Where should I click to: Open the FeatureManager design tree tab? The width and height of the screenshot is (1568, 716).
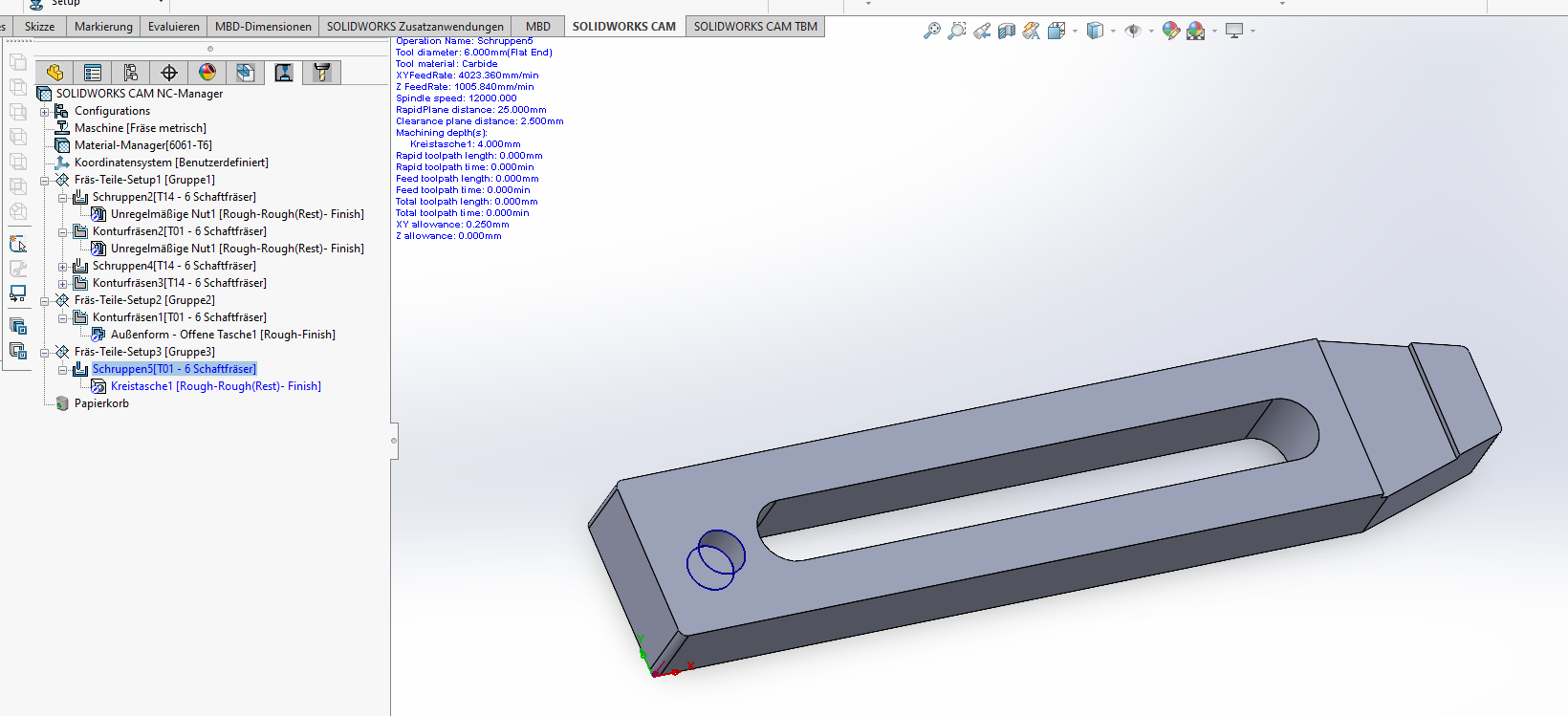coord(54,73)
